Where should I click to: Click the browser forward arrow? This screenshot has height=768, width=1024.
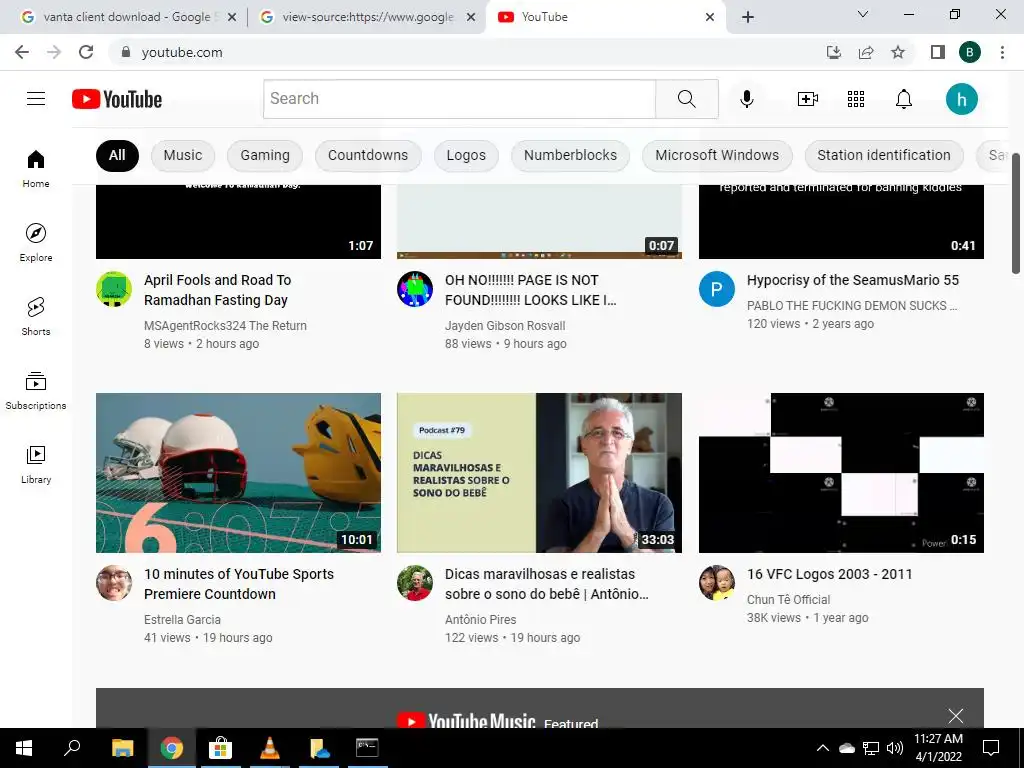click(x=54, y=52)
